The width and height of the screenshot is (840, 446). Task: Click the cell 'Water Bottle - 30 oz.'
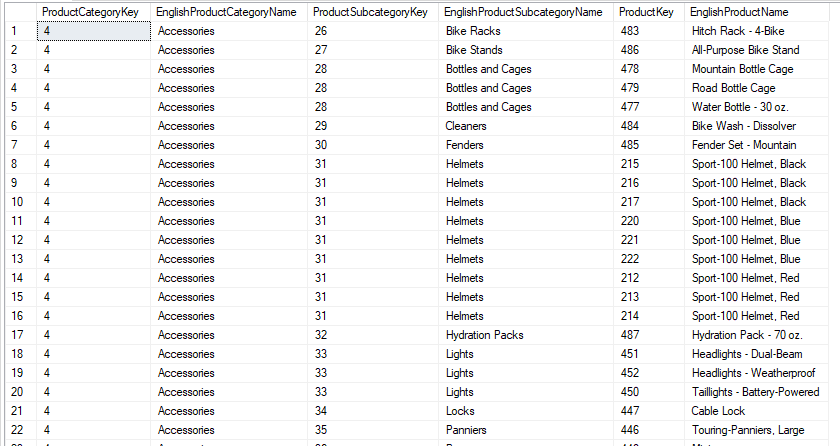pos(756,107)
